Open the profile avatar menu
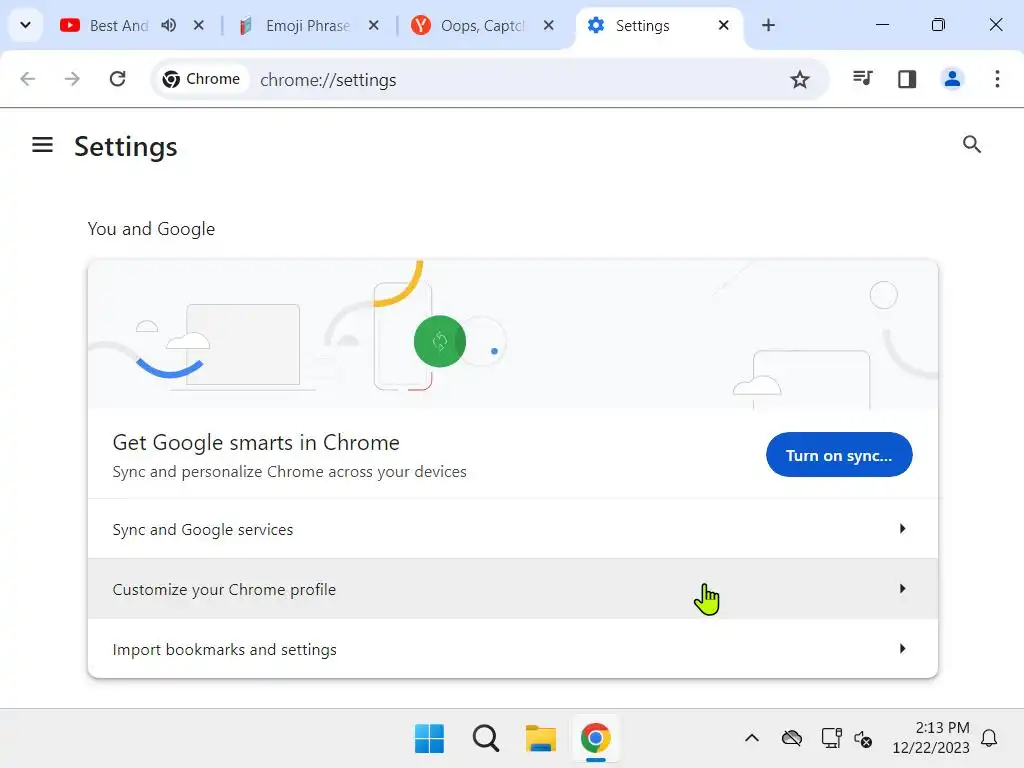 (x=952, y=79)
